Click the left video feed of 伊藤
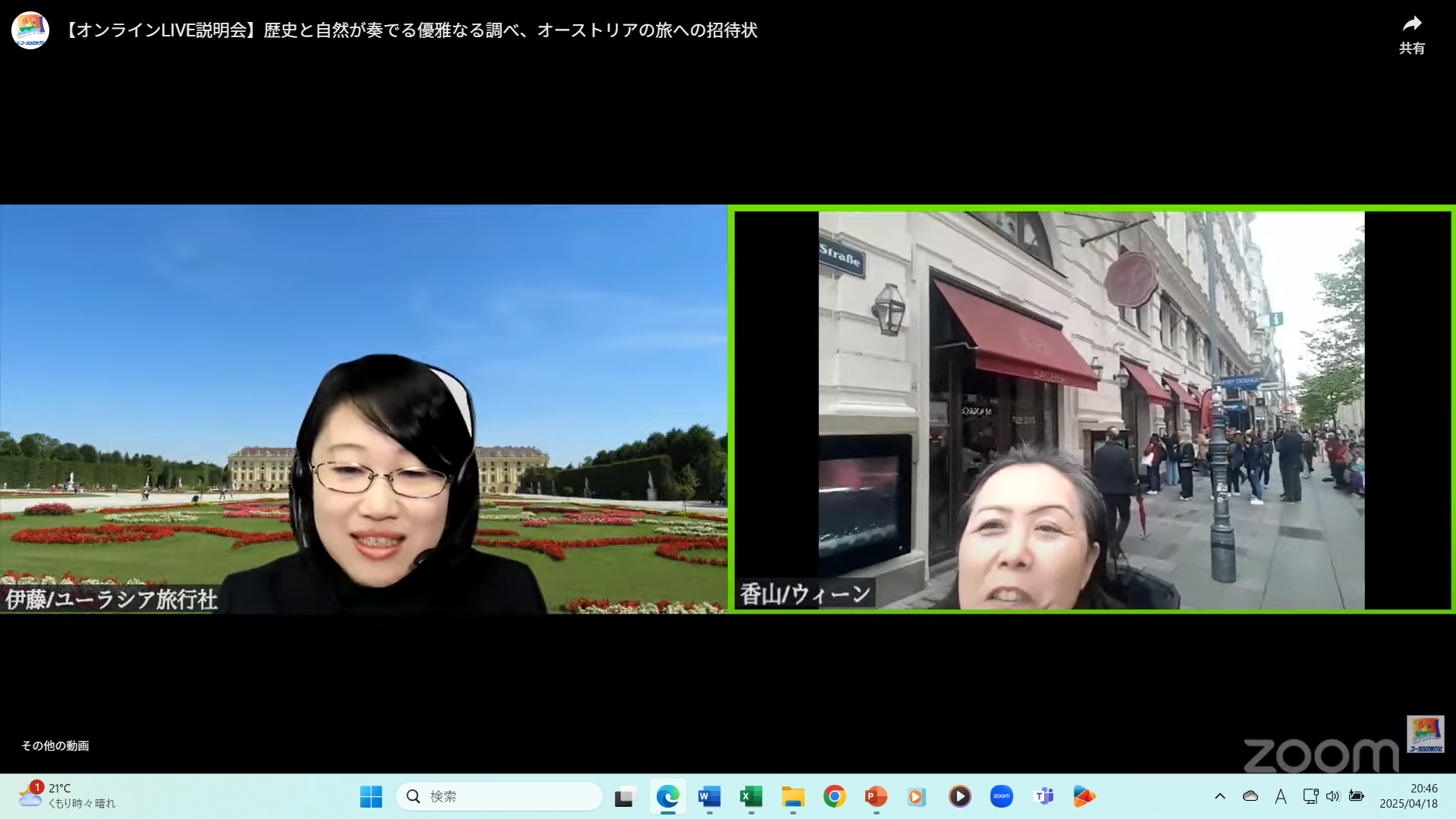Viewport: 1456px width, 819px height. [x=363, y=409]
